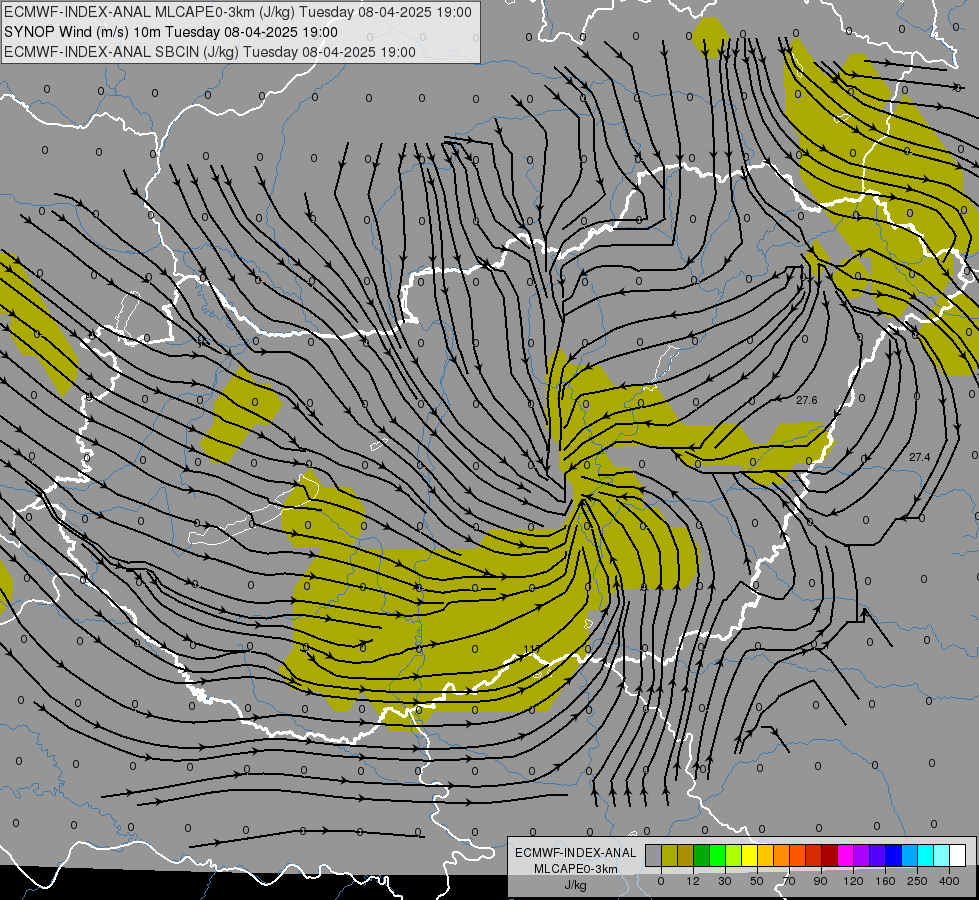Click the SBCIN header line
The image size is (979, 900).
210,52
